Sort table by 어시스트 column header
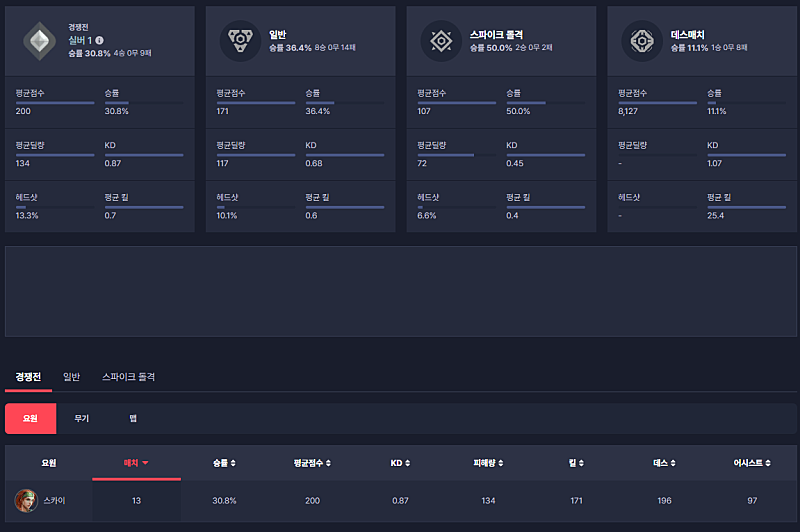 tap(752, 463)
